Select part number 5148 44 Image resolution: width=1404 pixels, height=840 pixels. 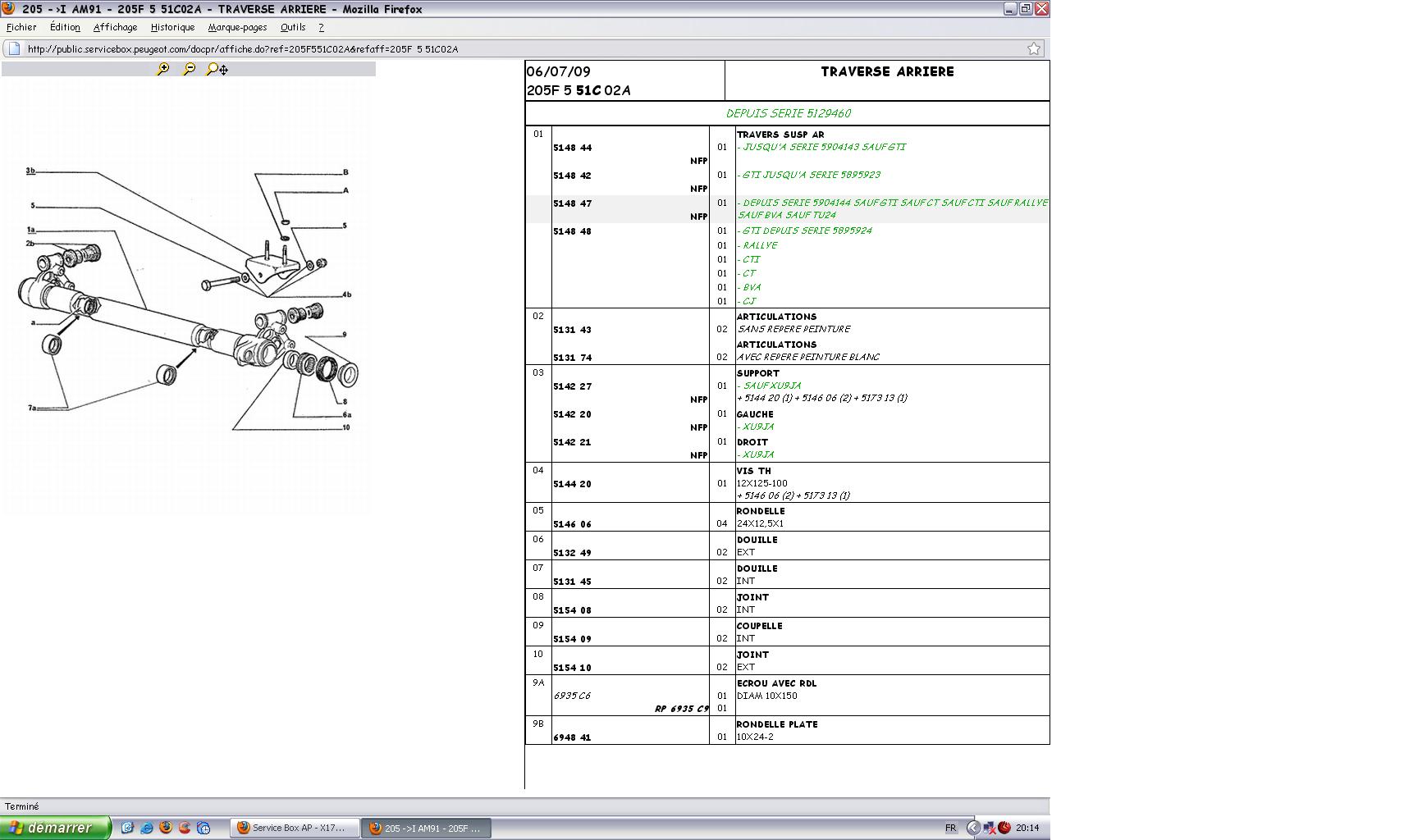pyautogui.click(x=572, y=148)
